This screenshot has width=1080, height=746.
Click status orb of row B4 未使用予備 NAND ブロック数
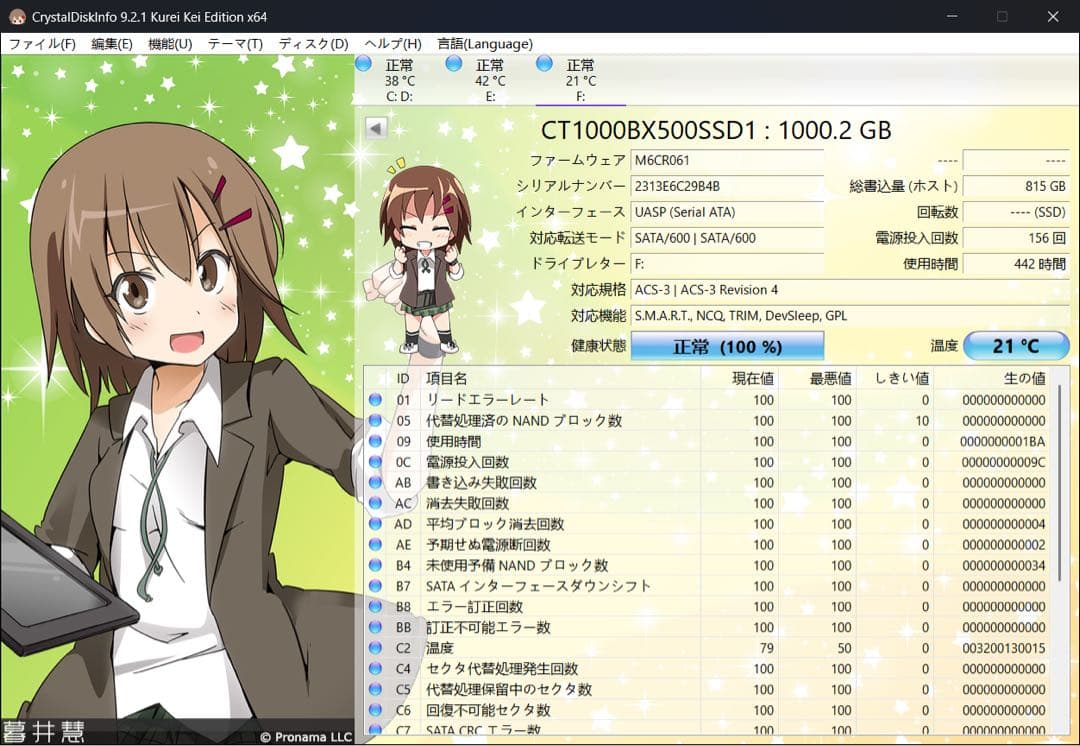(x=375, y=565)
